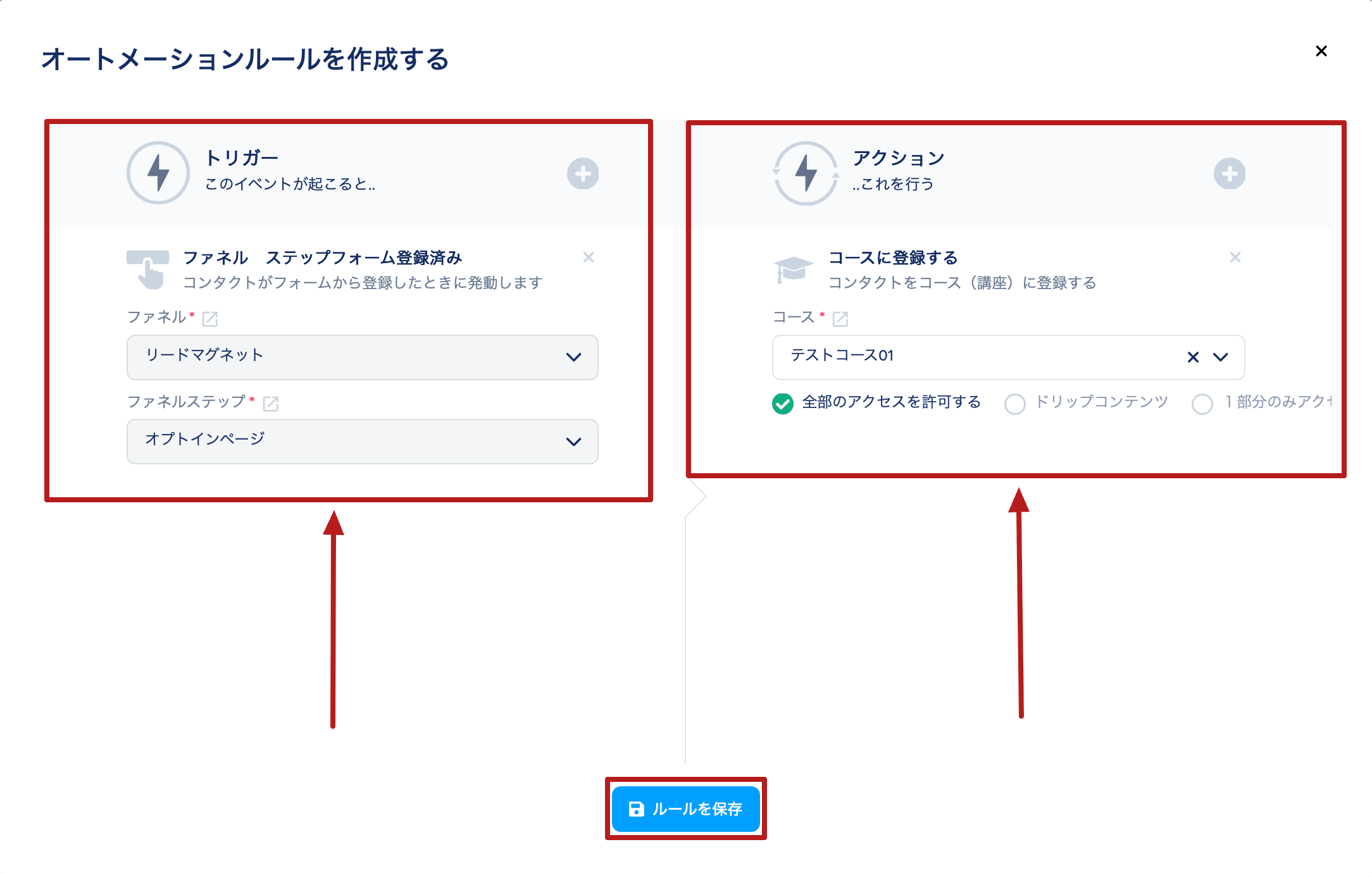The image size is (1372, 873).
Task: Click the action lightning bolt icon
Action: point(806,173)
